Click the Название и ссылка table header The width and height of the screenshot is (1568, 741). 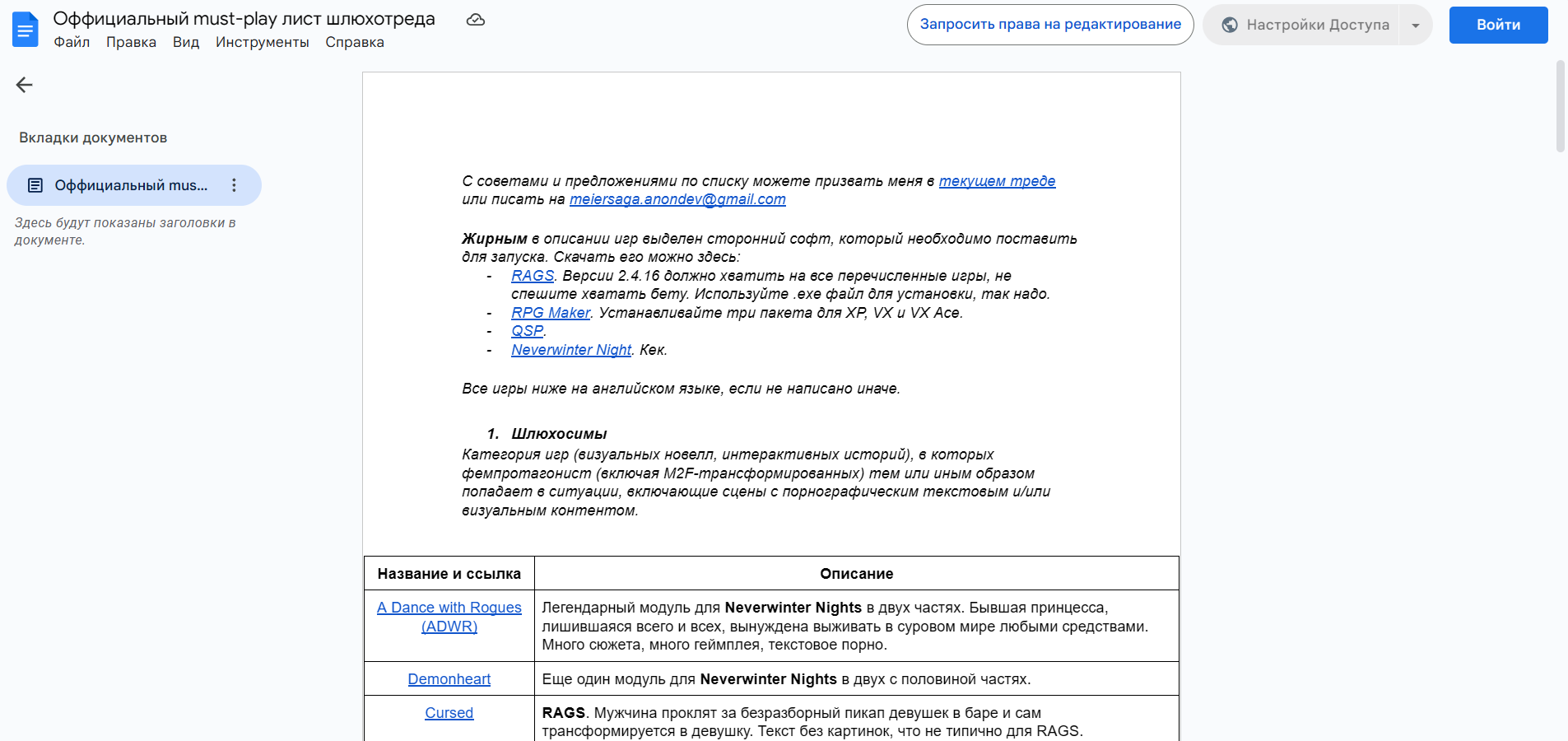[x=449, y=574]
